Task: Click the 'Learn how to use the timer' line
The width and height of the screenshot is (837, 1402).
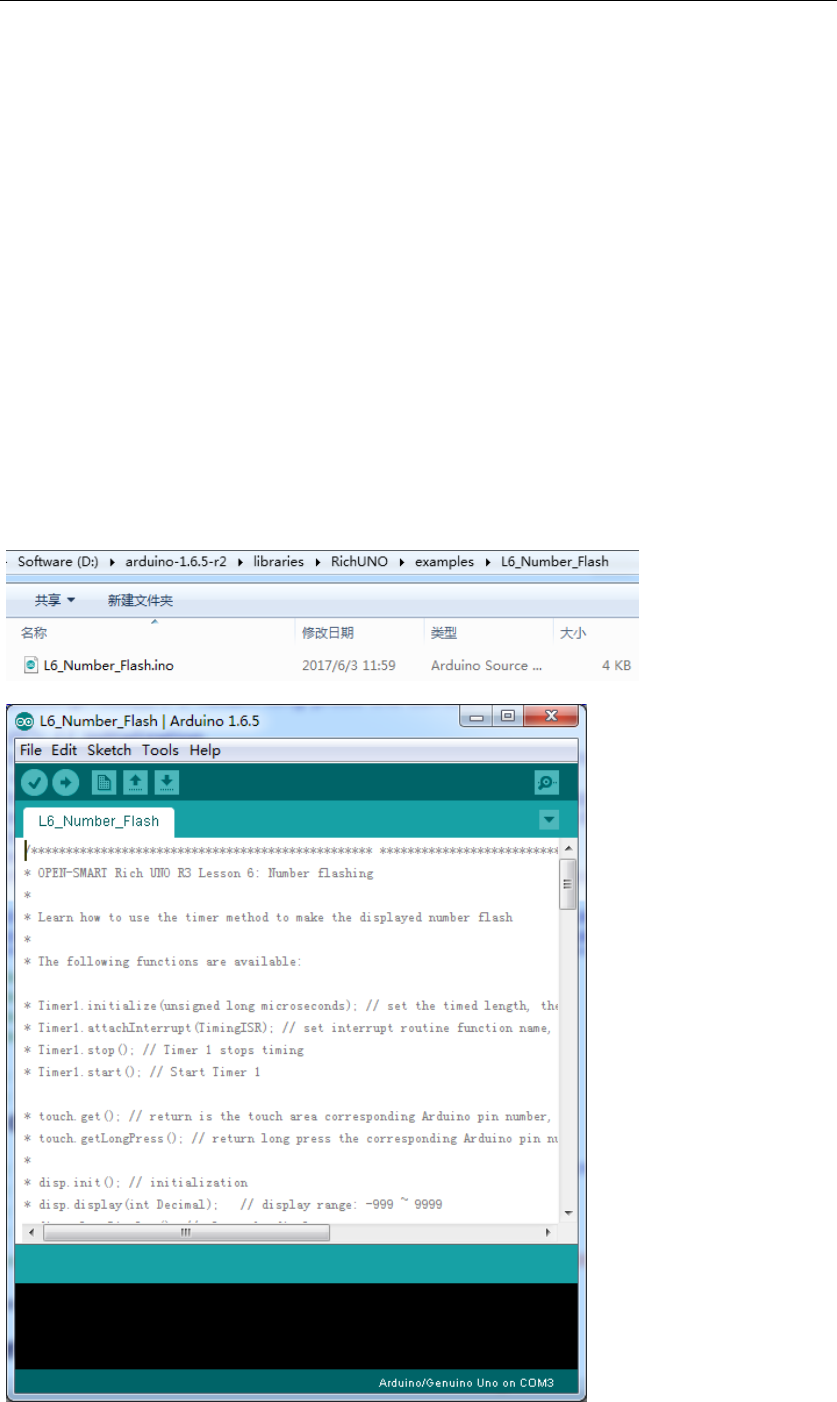Action: (270, 917)
